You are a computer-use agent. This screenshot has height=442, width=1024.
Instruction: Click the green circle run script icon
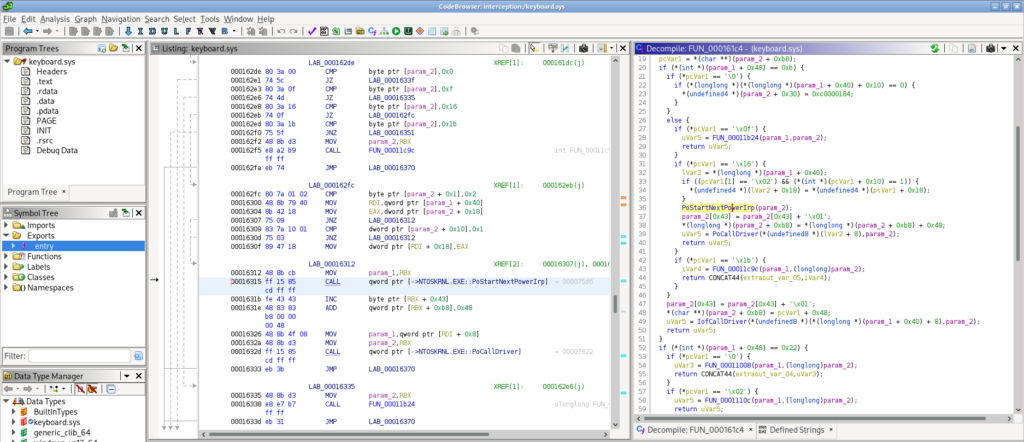396,31
